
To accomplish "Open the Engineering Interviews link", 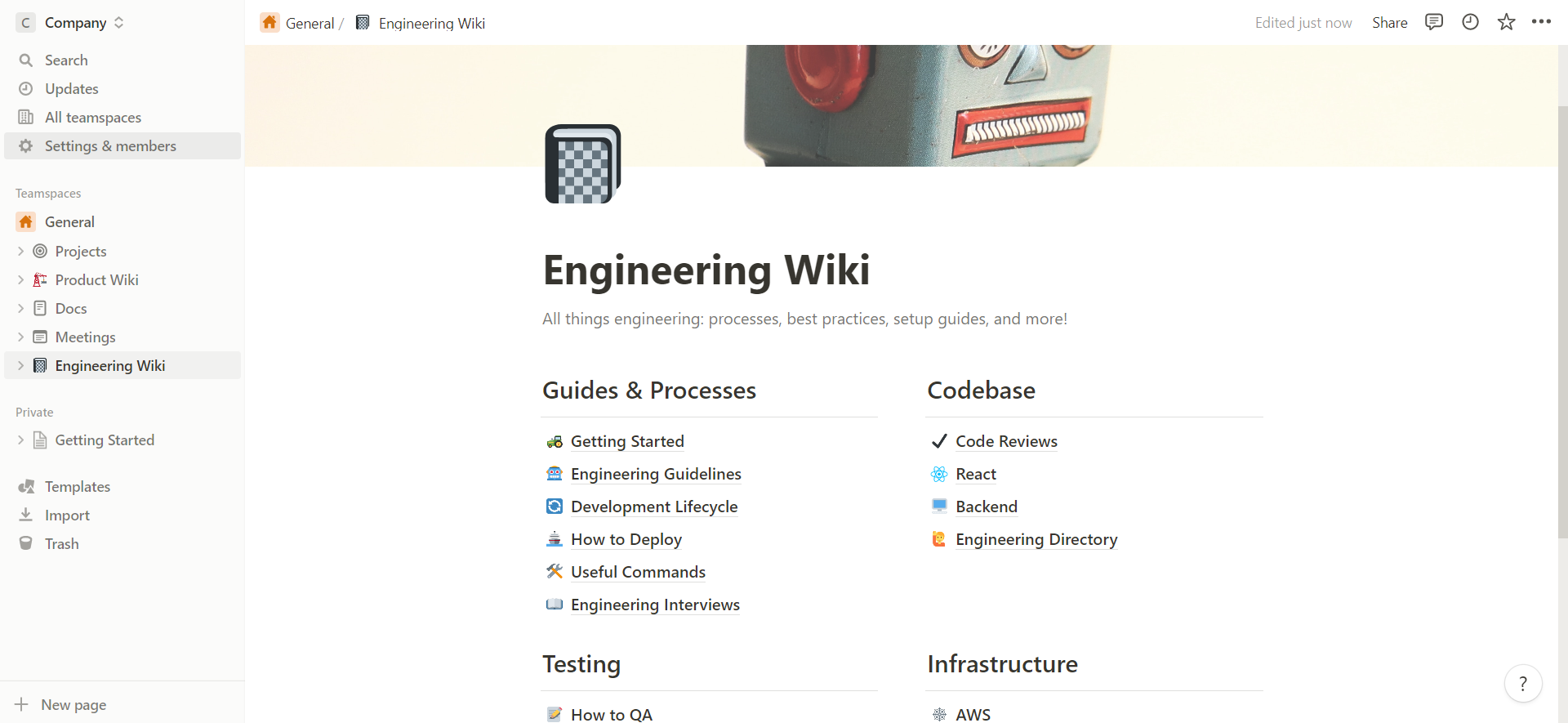I will tap(655, 605).
